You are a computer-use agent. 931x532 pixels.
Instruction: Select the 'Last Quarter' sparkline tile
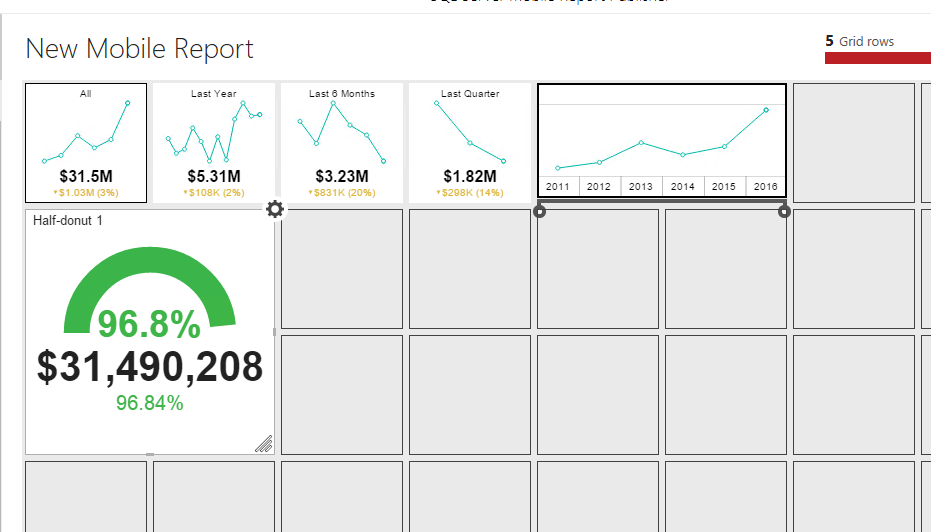coord(470,142)
